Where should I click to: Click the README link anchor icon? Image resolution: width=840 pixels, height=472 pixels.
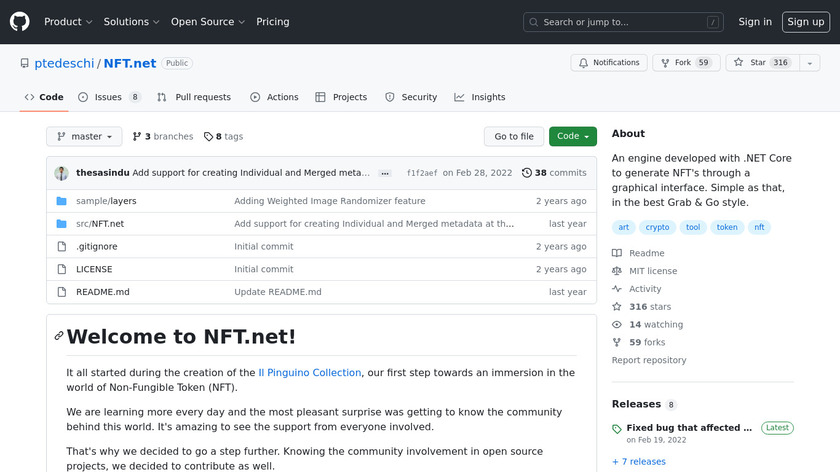[59, 337]
